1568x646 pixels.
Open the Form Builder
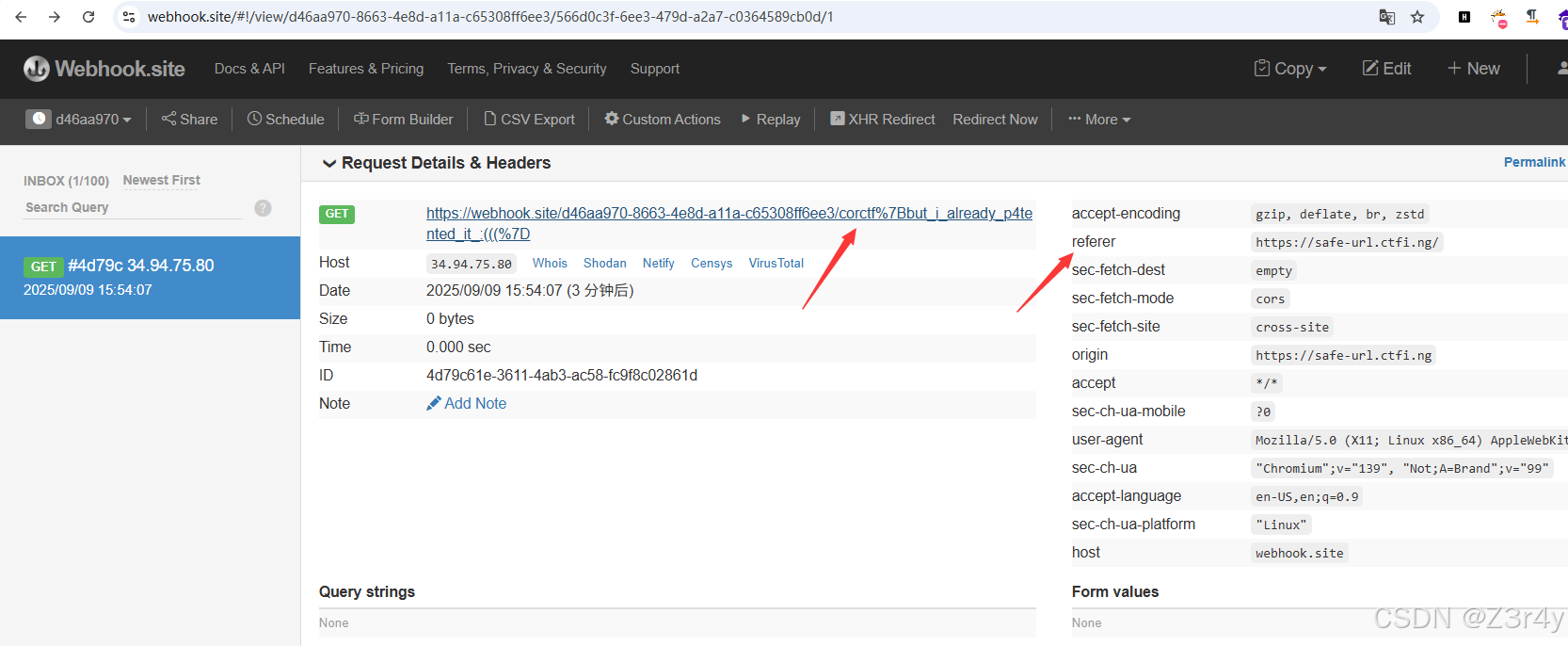click(403, 120)
